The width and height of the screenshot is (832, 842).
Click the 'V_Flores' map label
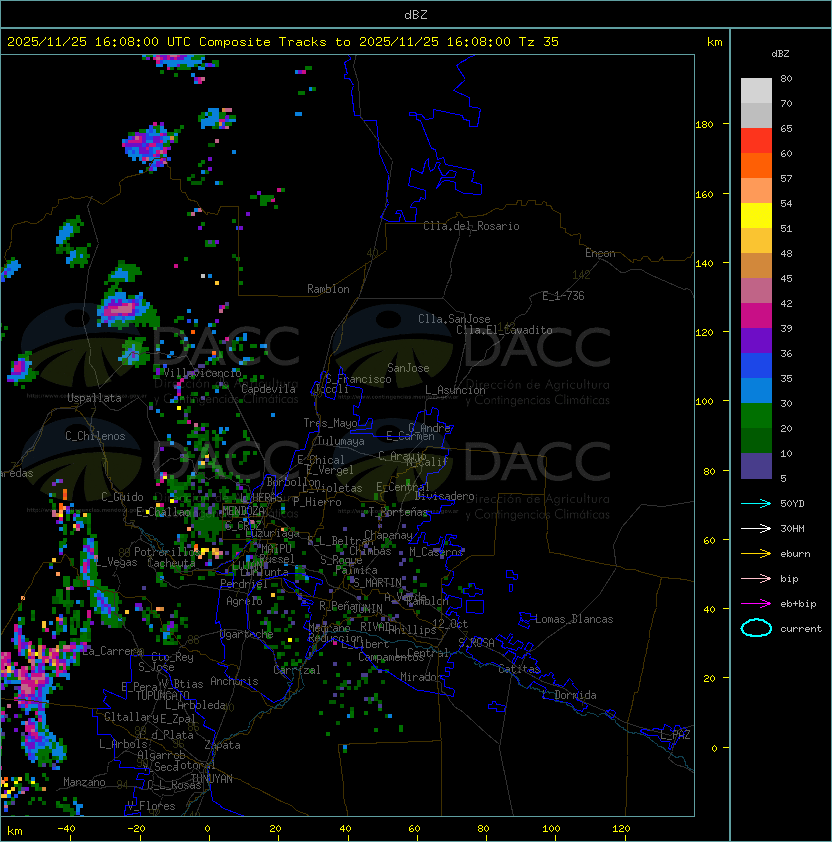tap(151, 806)
